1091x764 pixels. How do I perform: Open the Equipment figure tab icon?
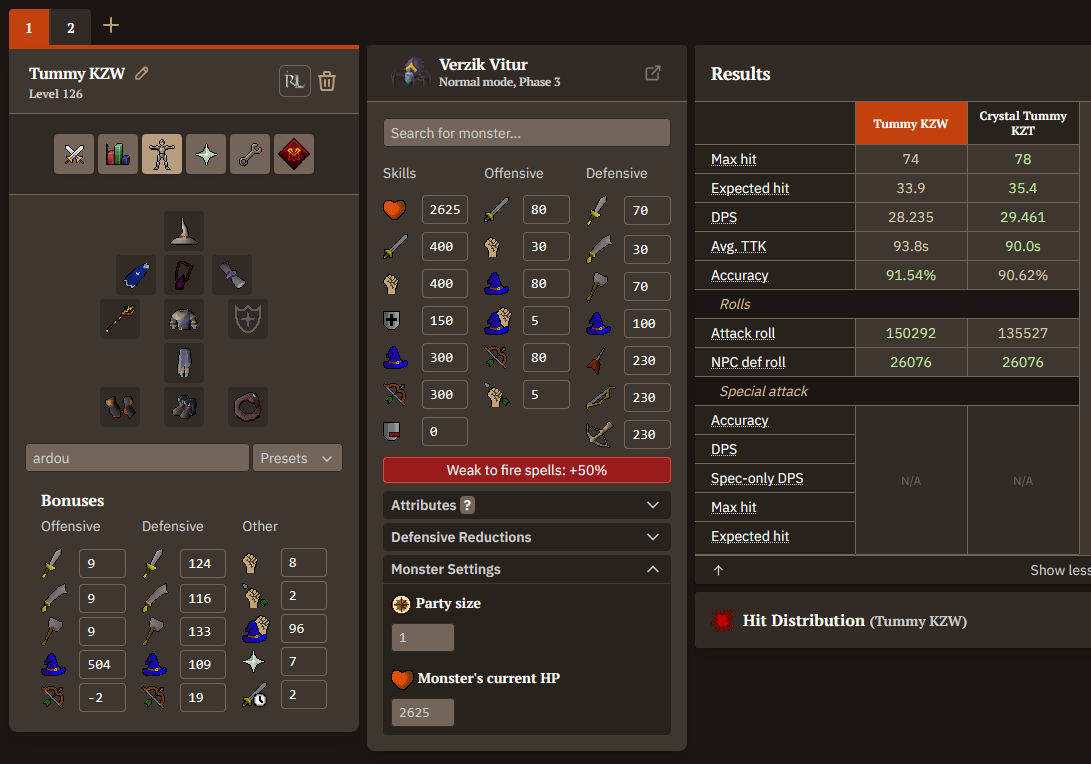[x=162, y=154]
